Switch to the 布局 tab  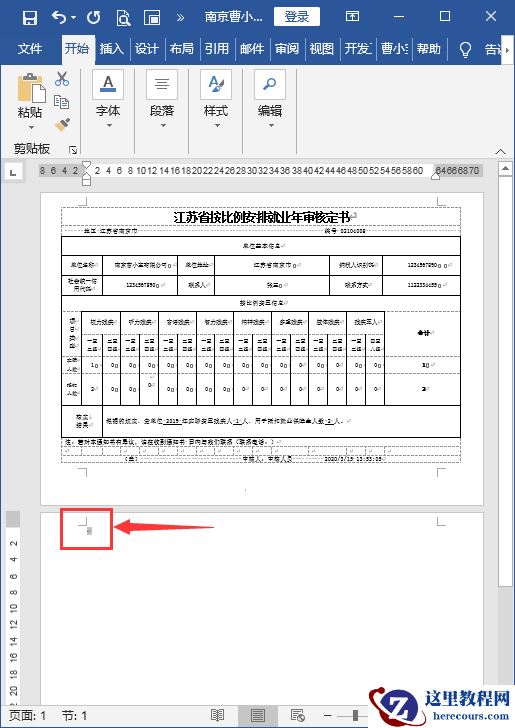coord(182,48)
